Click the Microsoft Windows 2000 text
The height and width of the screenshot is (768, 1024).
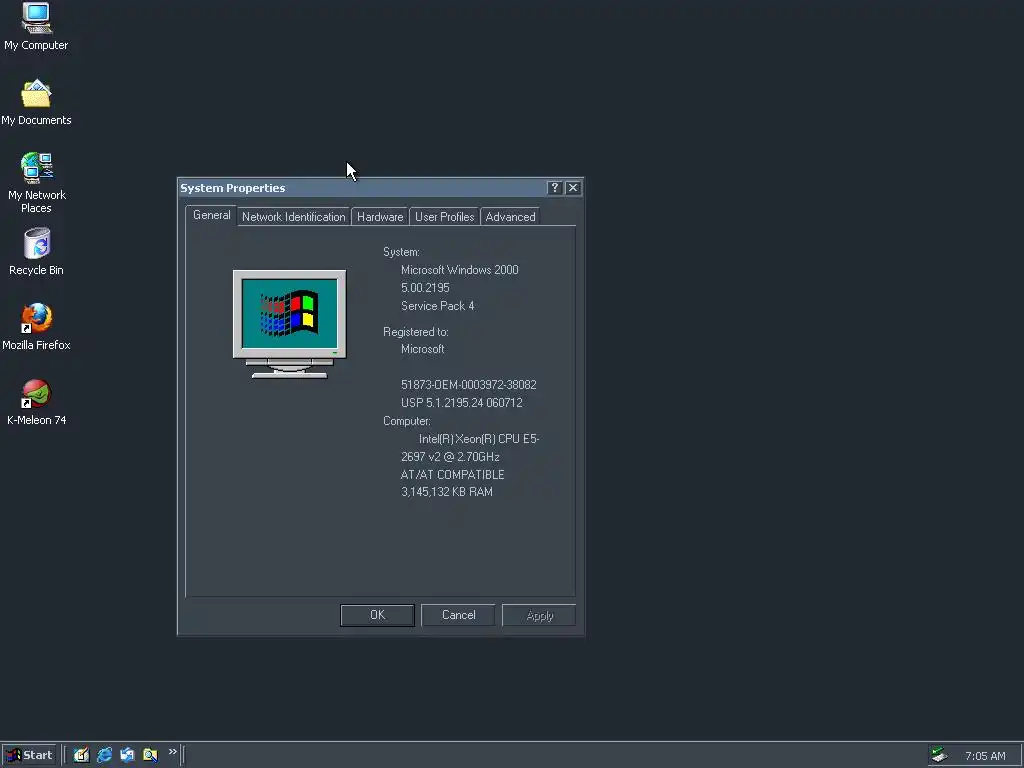(x=460, y=270)
